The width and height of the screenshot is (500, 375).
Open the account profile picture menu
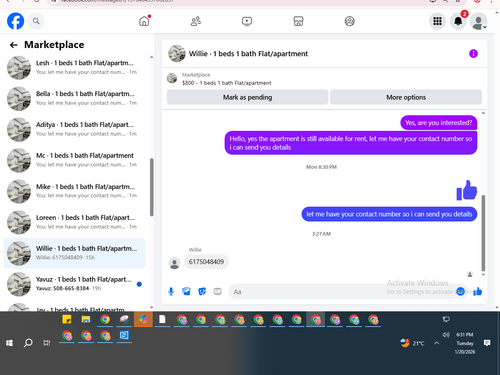[478, 21]
